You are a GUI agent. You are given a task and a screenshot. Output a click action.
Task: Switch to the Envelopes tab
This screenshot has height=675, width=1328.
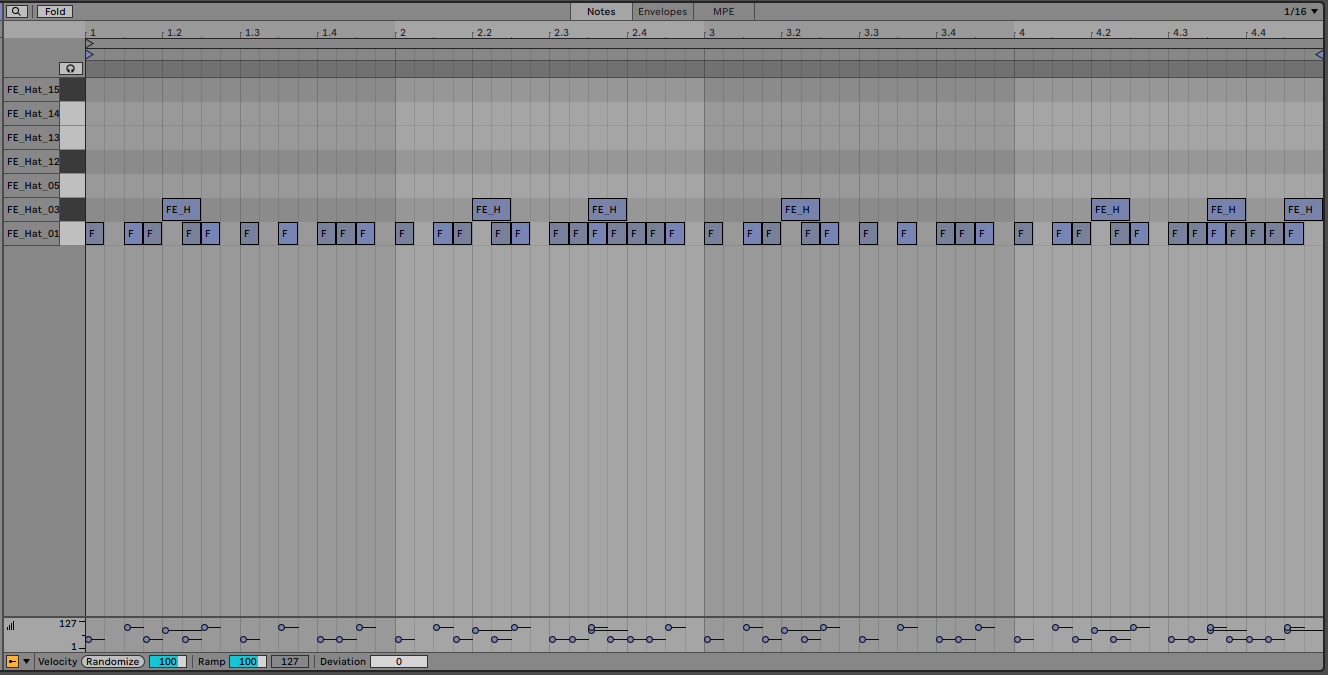662,11
